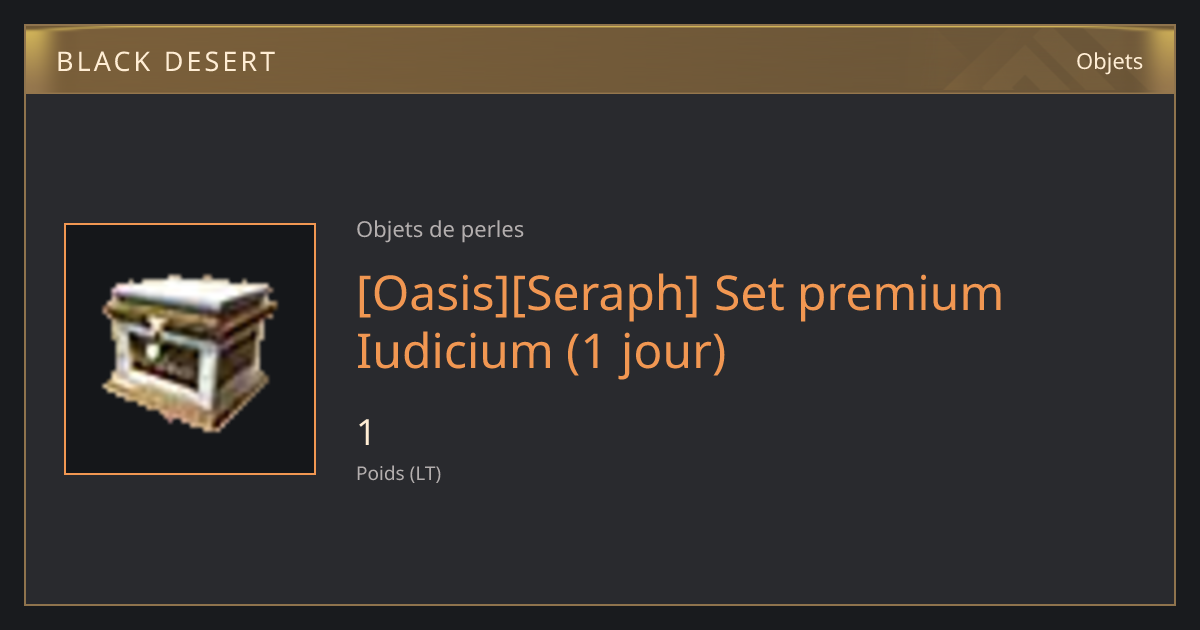Open the Objets link in header
This screenshot has height=630, width=1200.
click(x=1109, y=61)
